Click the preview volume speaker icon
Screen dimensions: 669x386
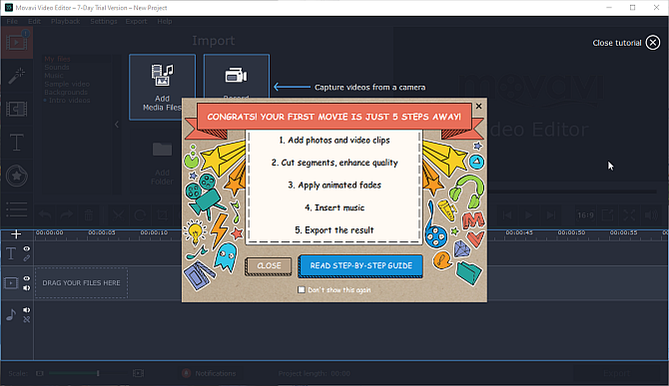pyautogui.click(x=651, y=215)
